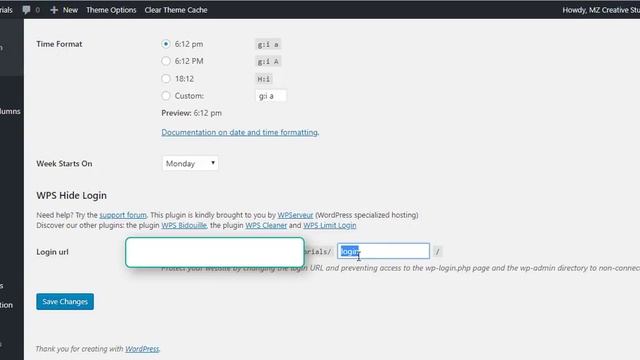Open the Howdy, MZ Creative account menu
The image size is (640, 360).
click(601, 10)
